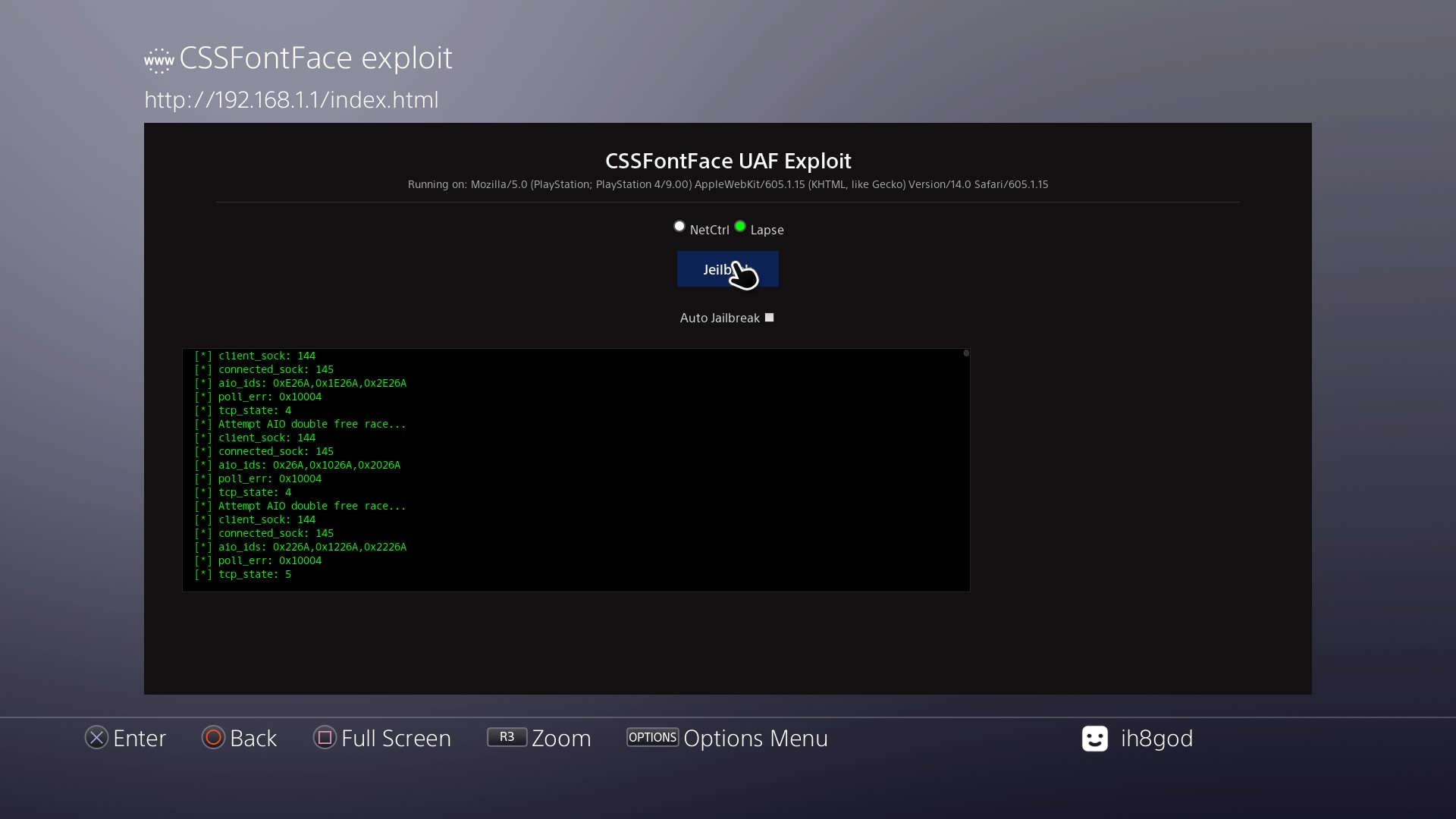Click the cross Enter button icon
The height and width of the screenshot is (819, 1456).
[96, 737]
